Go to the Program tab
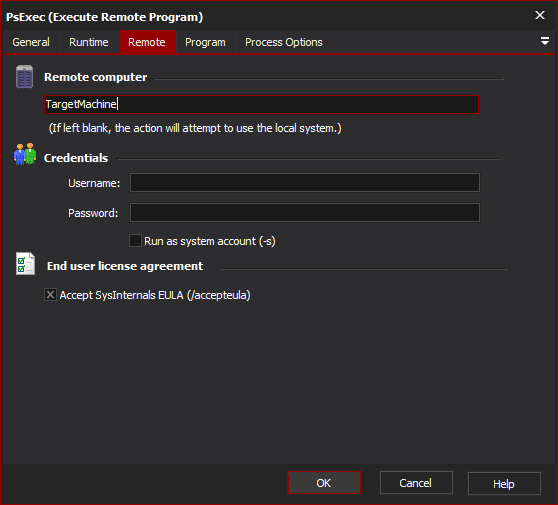The height and width of the screenshot is (505, 558). [x=205, y=42]
